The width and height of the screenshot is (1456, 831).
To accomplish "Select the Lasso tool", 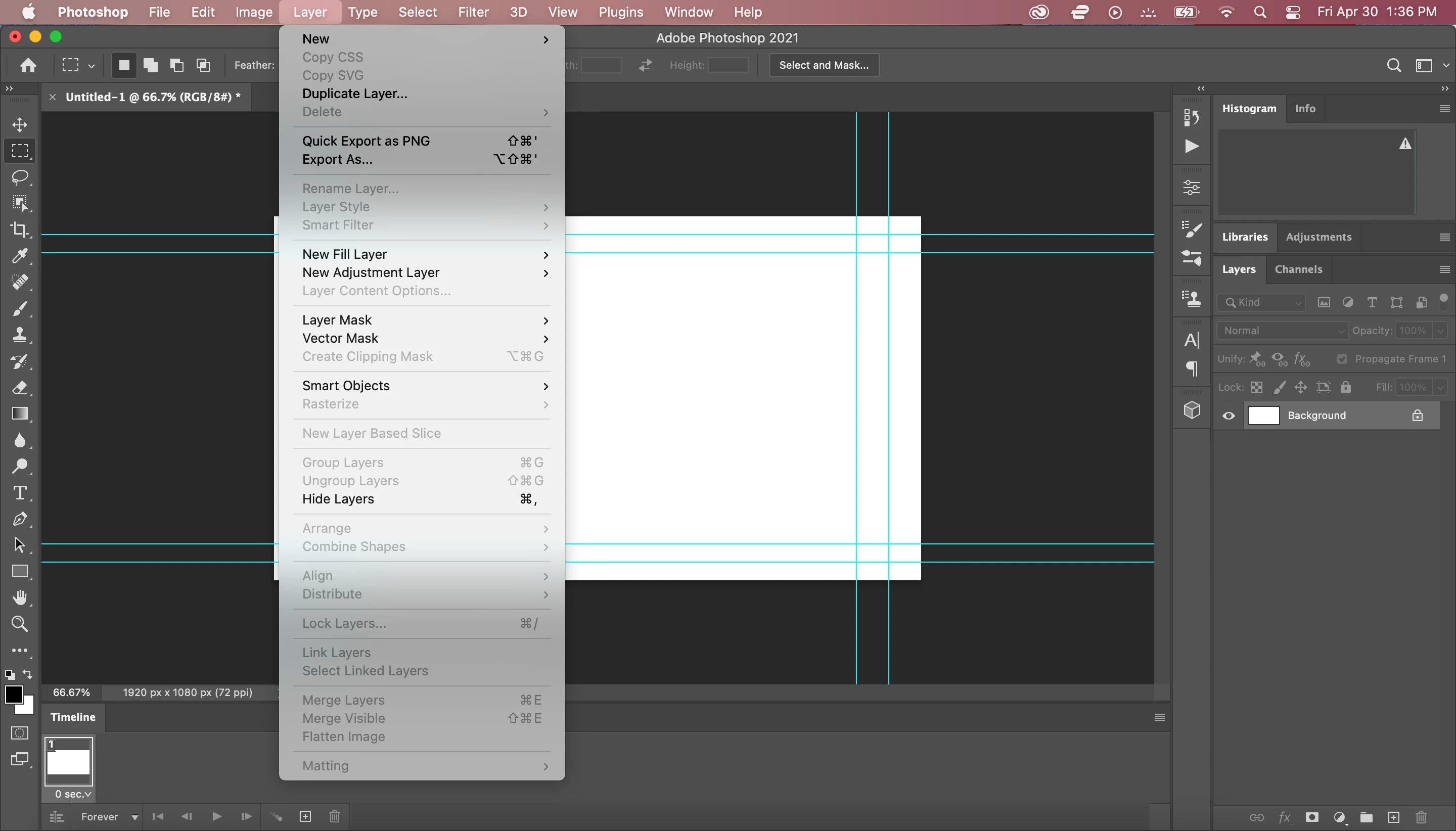I will click(20, 177).
